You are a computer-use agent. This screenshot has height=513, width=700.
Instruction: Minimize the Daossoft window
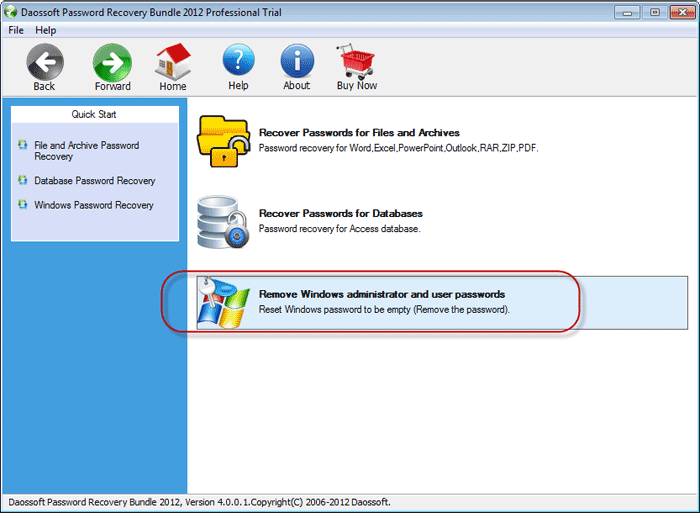(627, 12)
